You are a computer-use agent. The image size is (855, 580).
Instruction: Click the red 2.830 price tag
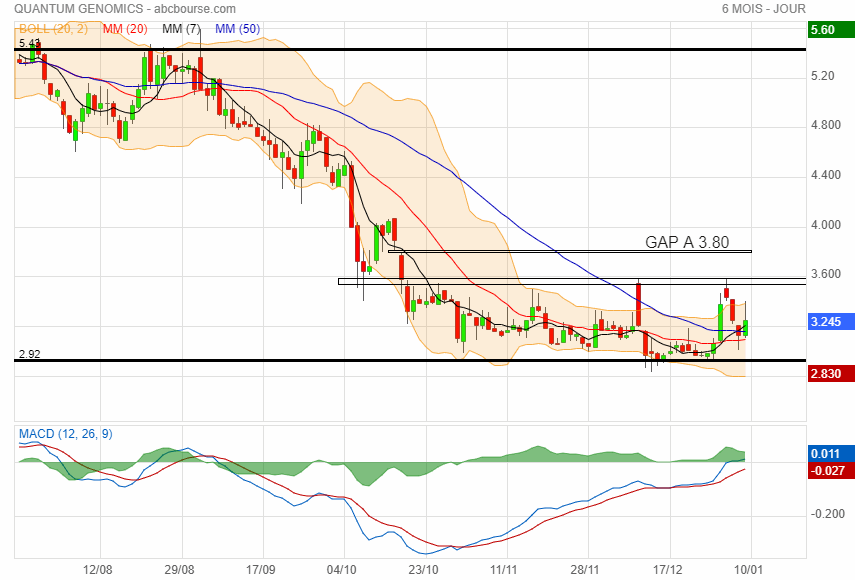[830, 373]
